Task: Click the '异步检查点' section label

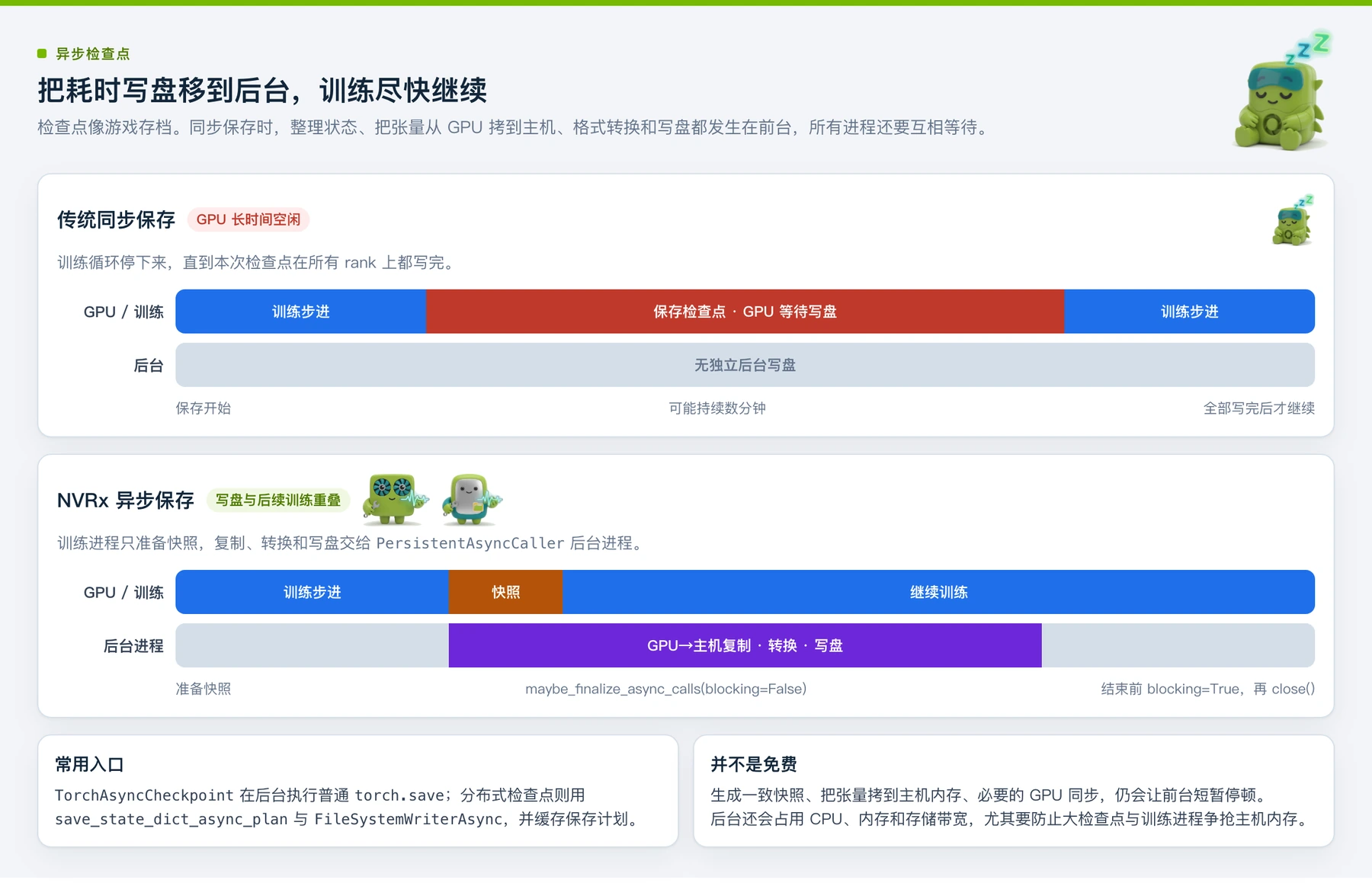Action: tap(93, 53)
